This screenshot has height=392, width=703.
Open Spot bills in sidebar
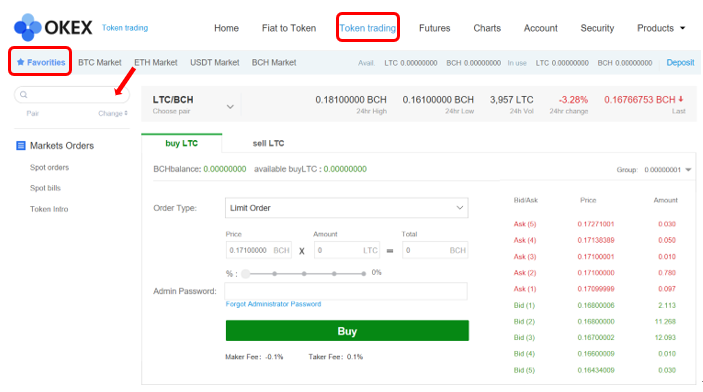pyautogui.click(x=45, y=188)
